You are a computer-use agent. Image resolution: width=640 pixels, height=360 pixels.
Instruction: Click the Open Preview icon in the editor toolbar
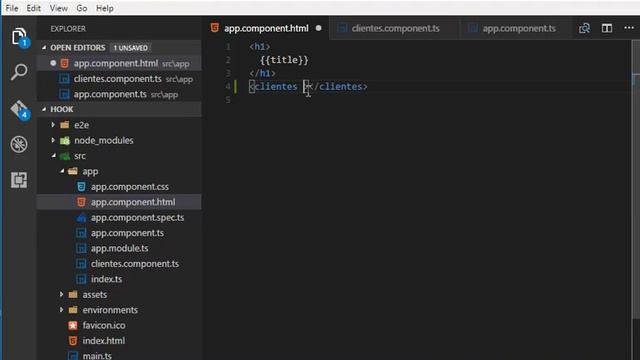coord(584,28)
